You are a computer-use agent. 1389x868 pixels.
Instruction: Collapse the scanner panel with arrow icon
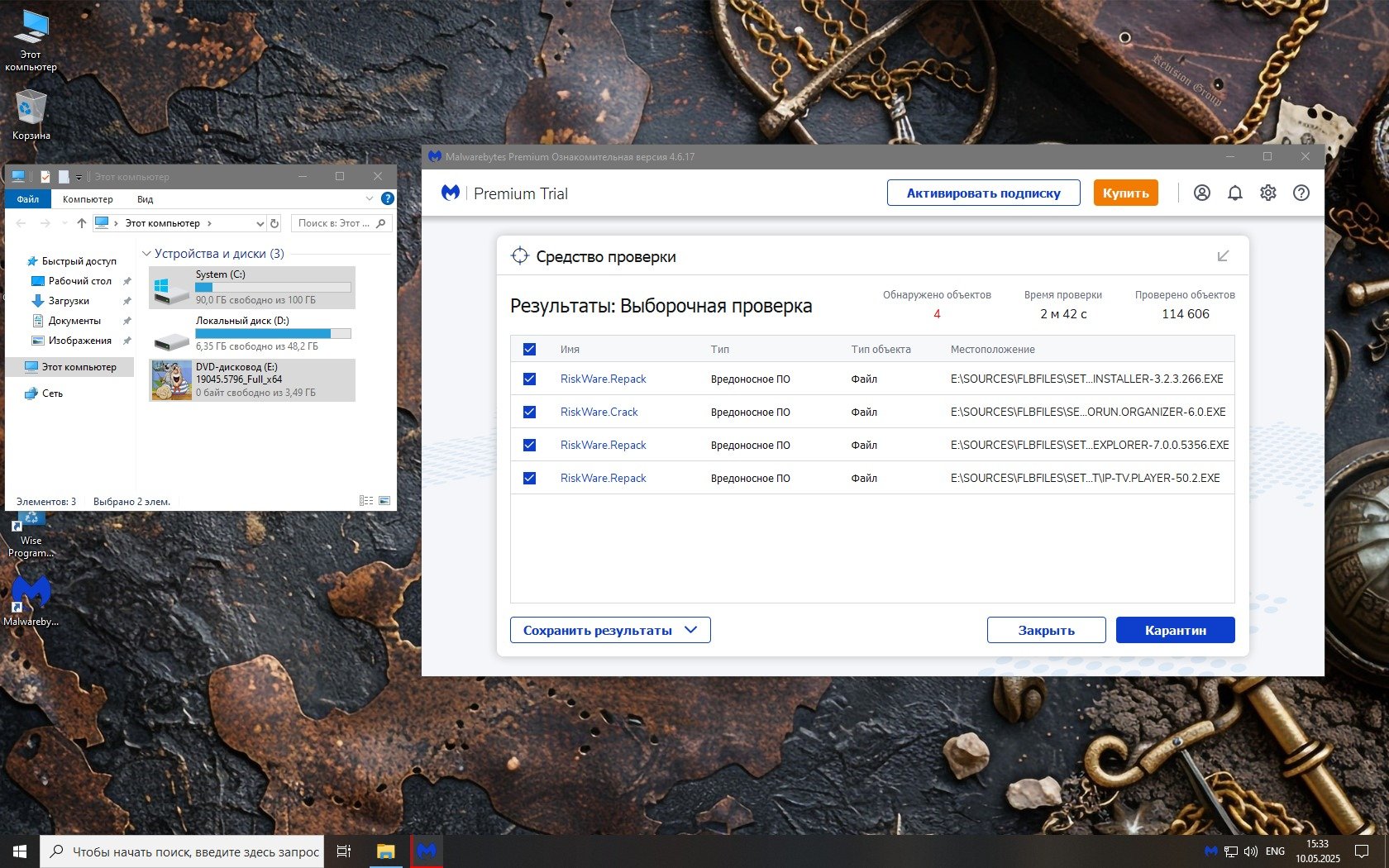(x=1223, y=256)
